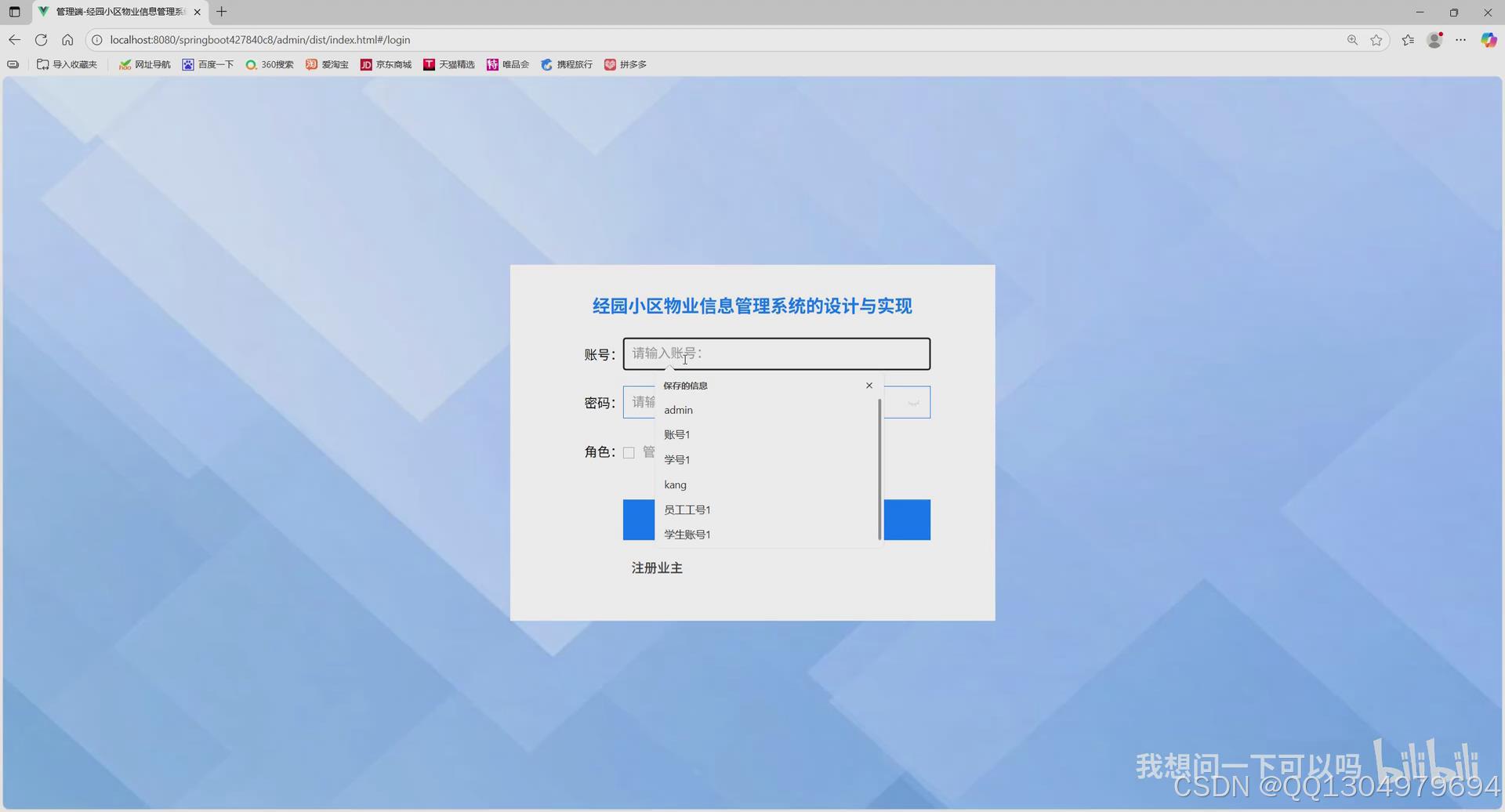1505x812 pixels.
Task: Launch the Copilot sidebar
Action: click(1489, 40)
